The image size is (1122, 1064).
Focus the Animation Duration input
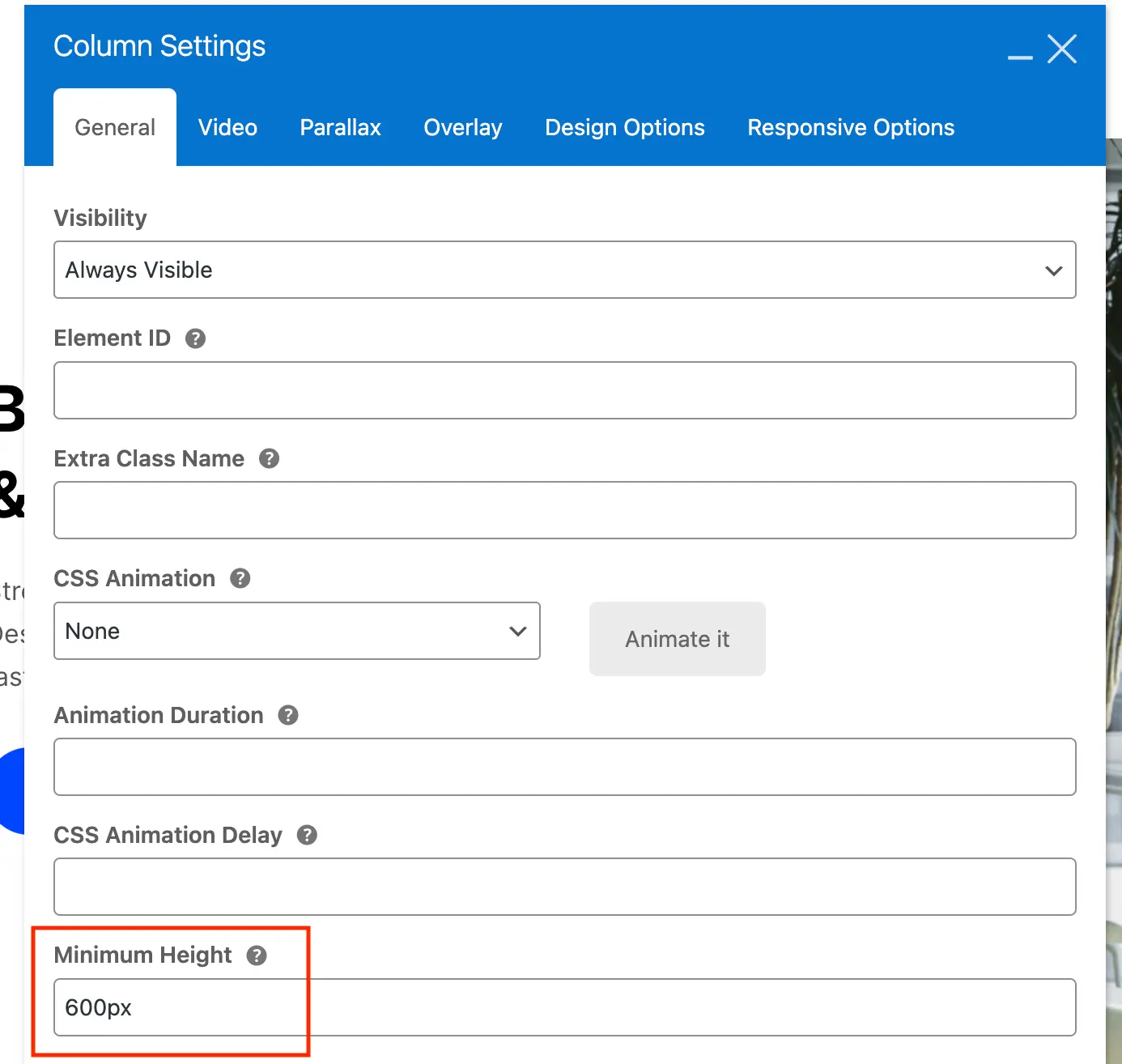coord(565,767)
